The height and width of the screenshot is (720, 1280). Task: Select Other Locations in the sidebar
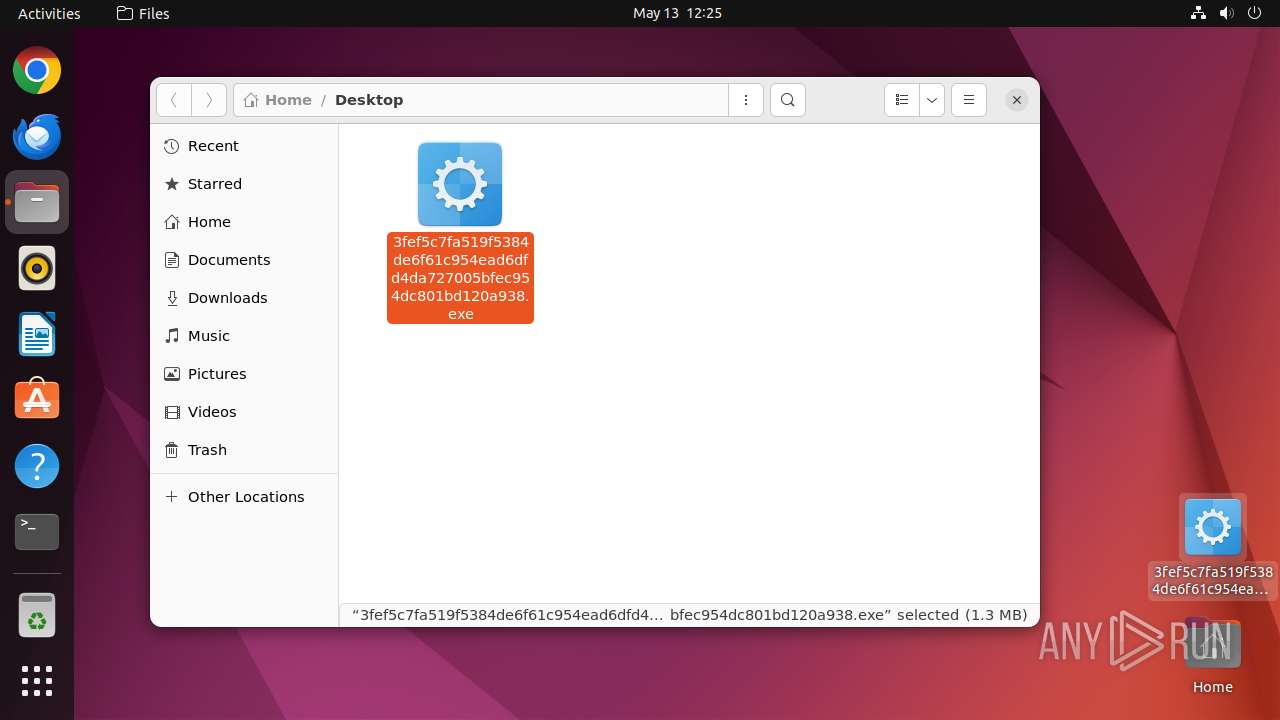(244, 497)
